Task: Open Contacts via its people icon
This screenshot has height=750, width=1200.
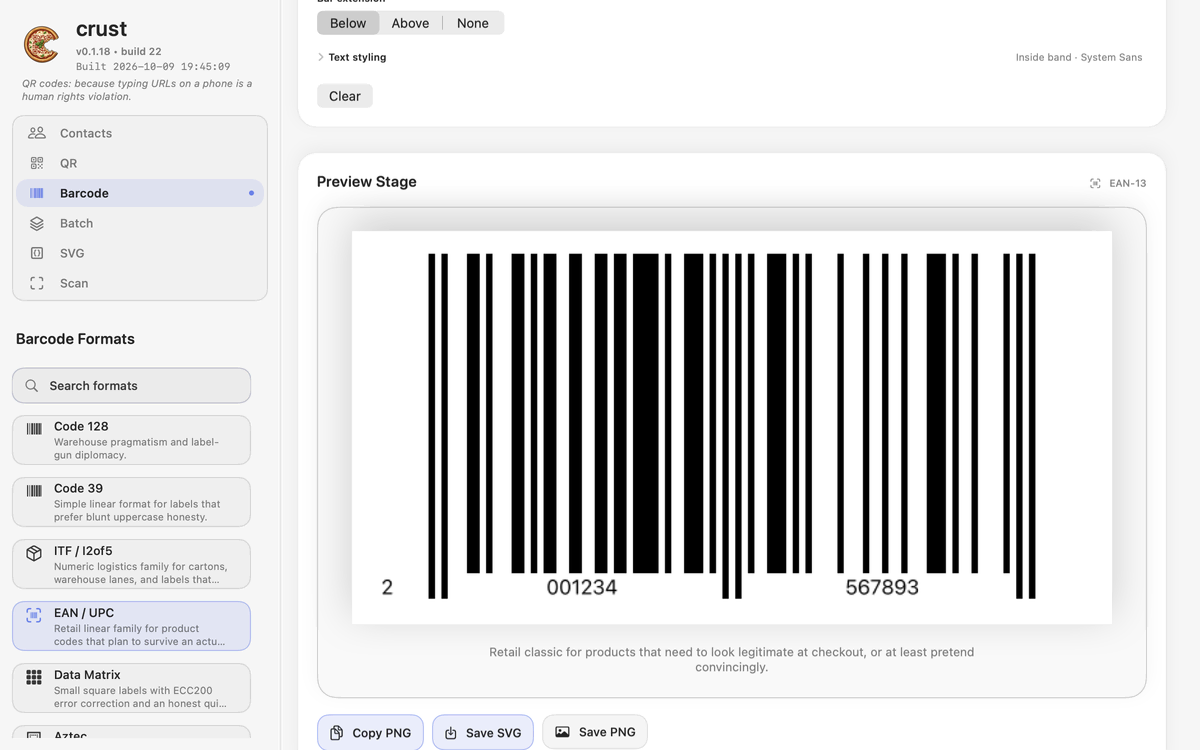Action: point(37,133)
